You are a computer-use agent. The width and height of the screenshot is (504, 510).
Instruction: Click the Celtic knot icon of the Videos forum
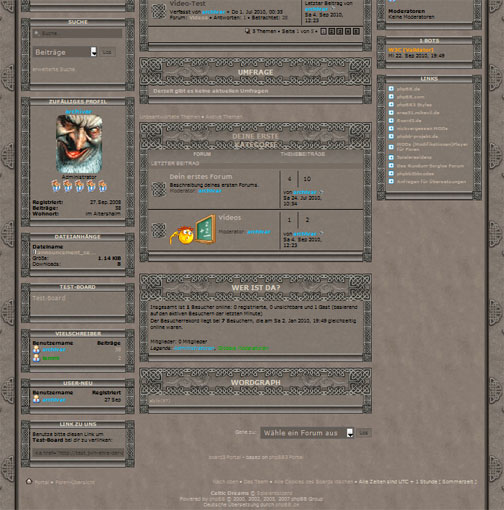[159, 230]
